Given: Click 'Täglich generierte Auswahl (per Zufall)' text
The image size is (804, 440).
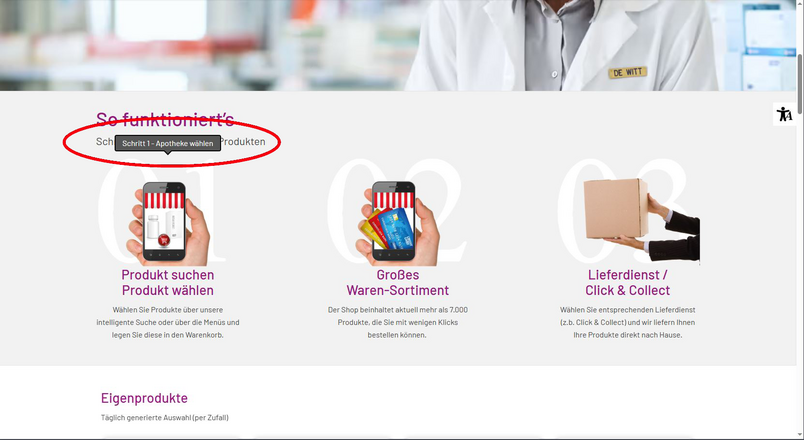Looking at the screenshot, I should tap(165, 418).
